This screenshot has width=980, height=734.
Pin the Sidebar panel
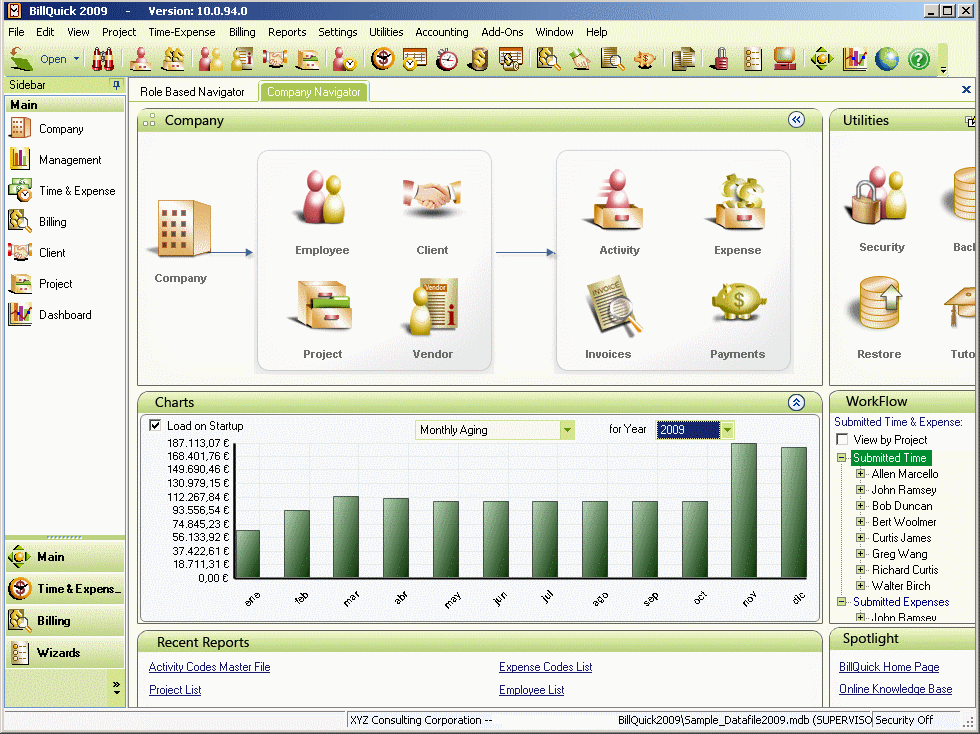116,84
